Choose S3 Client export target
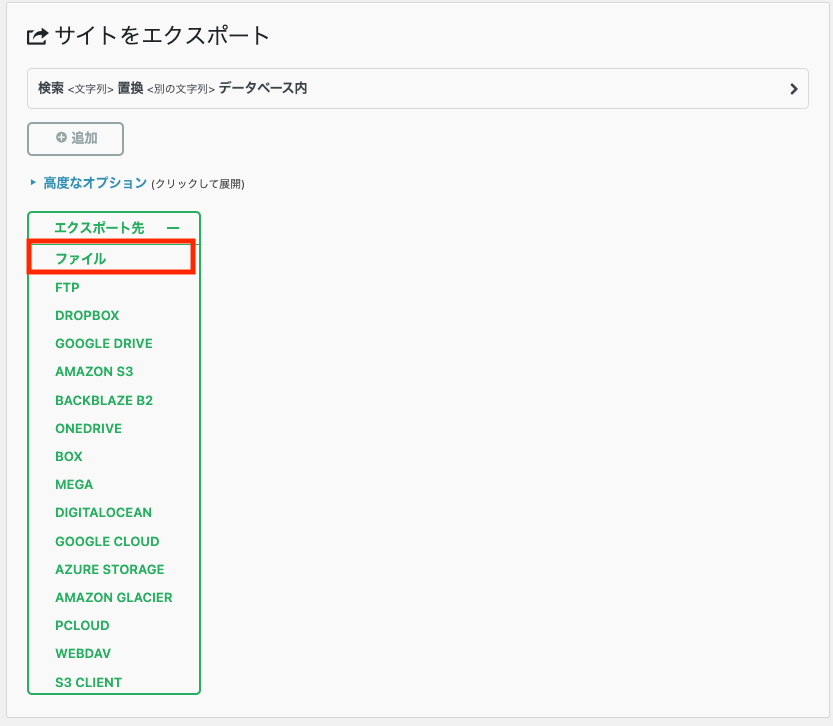The width and height of the screenshot is (833, 726). point(89,682)
